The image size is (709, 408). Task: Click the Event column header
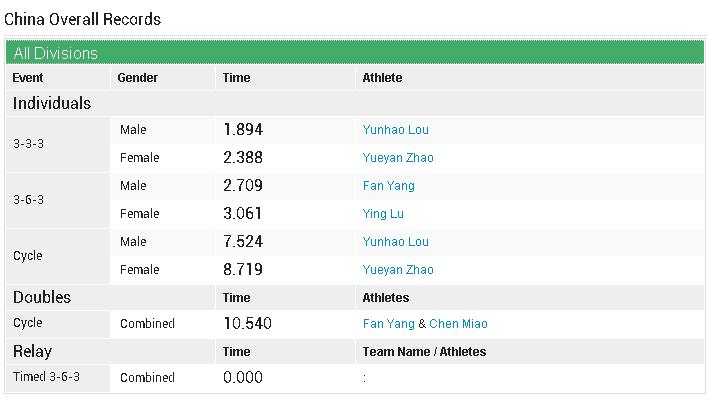pos(28,78)
